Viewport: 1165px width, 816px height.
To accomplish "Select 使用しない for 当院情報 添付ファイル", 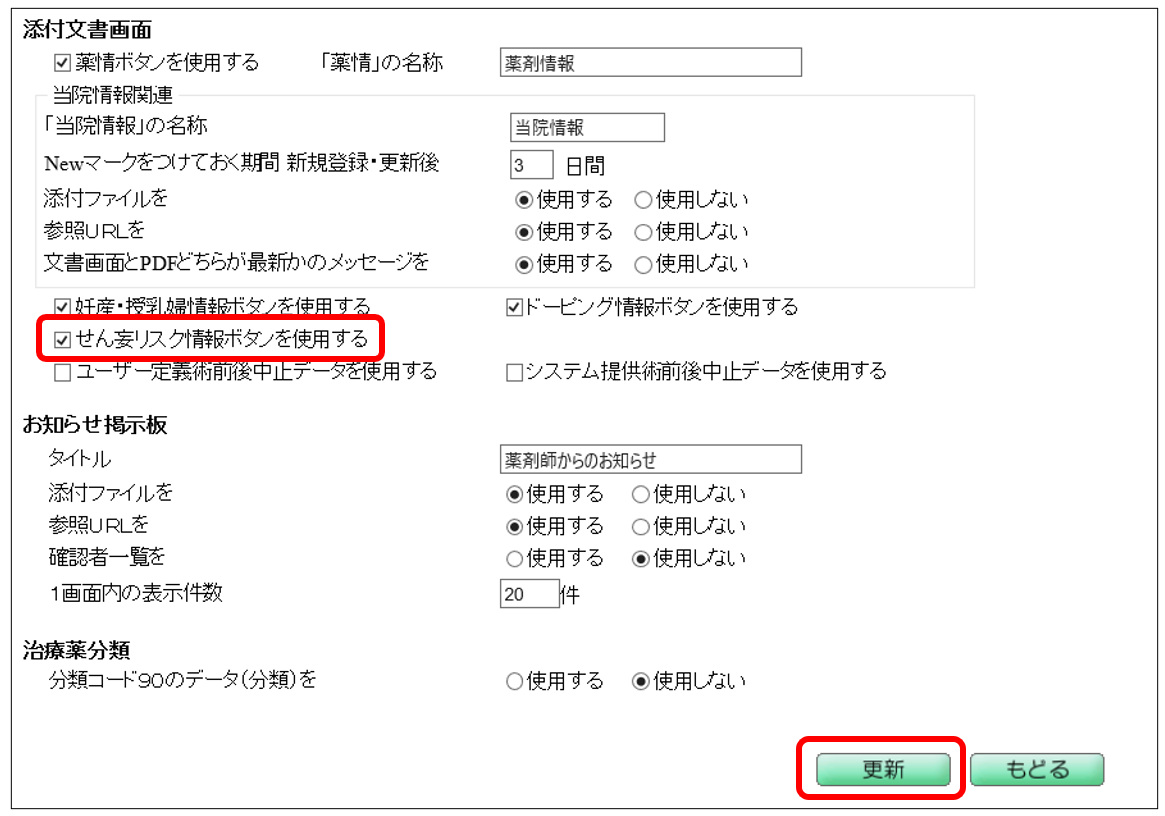I will point(644,199).
